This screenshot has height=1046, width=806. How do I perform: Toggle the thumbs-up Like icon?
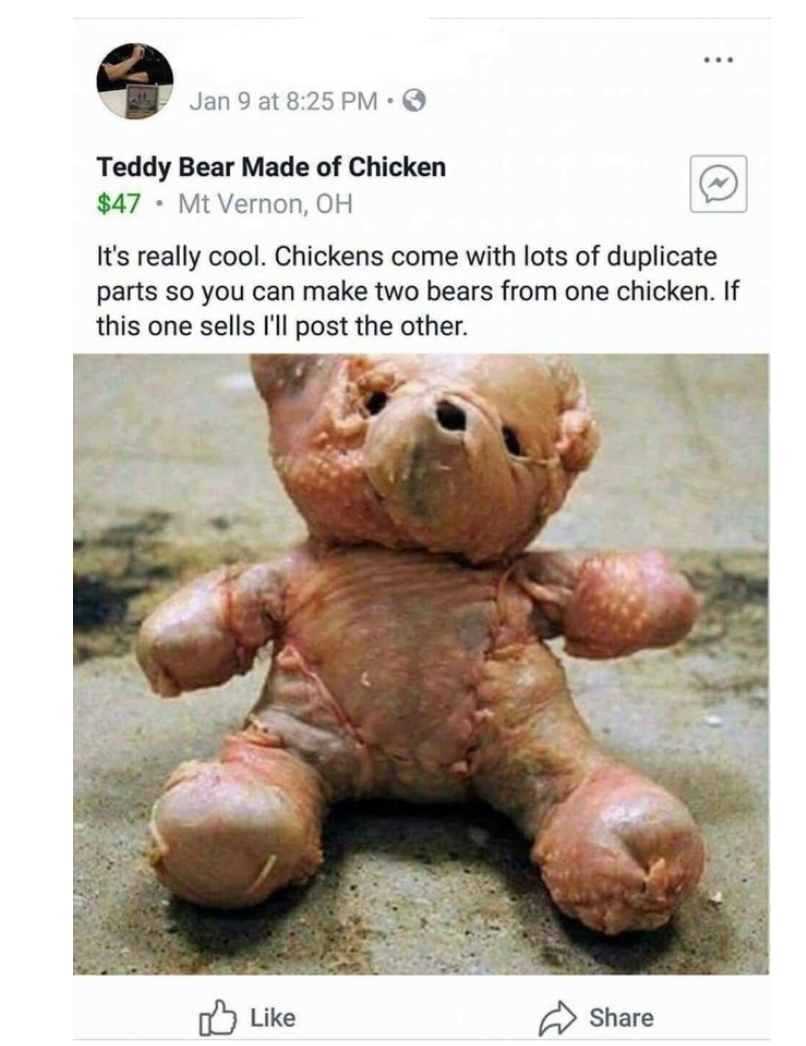point(218,1017)
